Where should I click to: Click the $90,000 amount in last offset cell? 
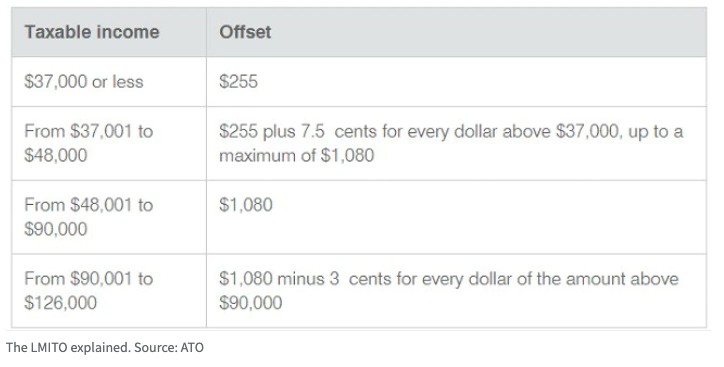click(x=250, y=303)
